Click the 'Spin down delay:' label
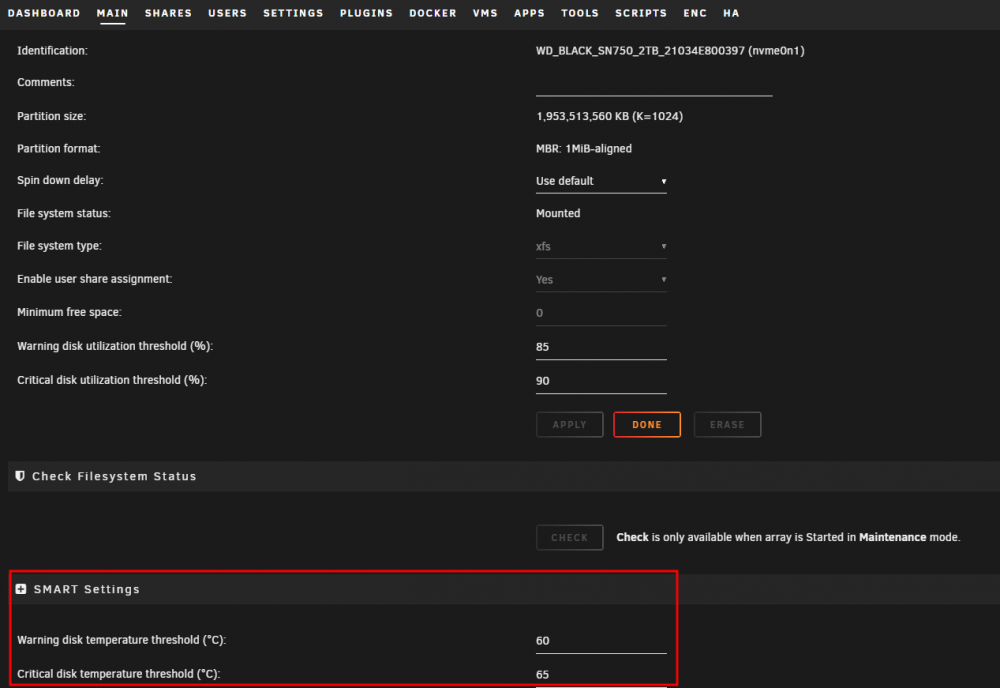The image size is (1000, 688). coord(60,180)
